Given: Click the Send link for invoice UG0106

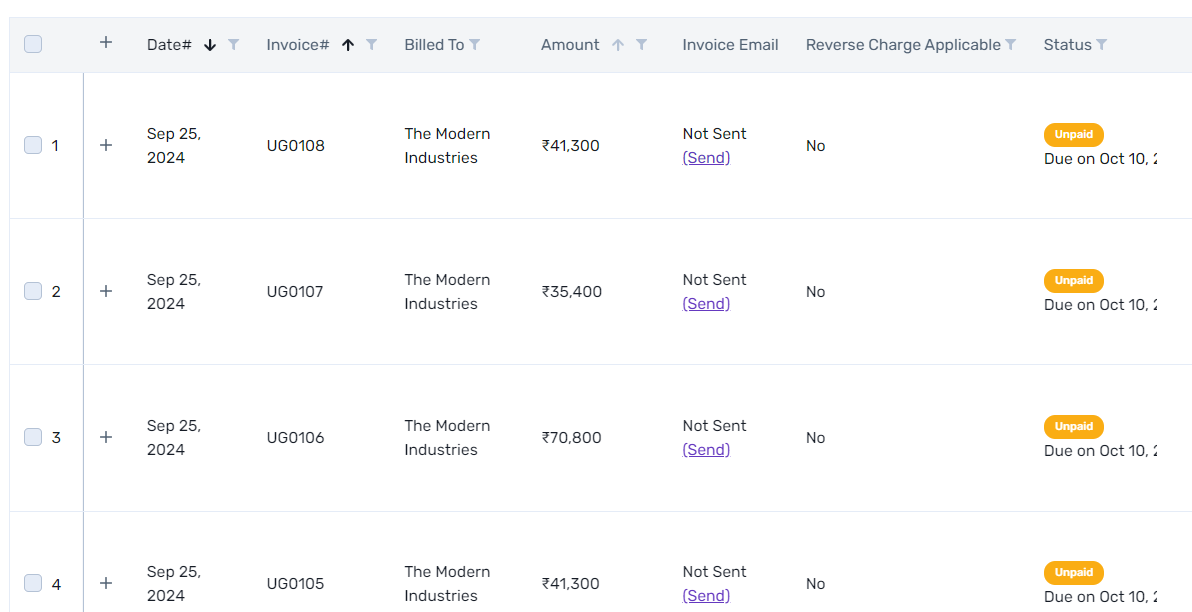Looking at the screenshot, I should (706, 450).
